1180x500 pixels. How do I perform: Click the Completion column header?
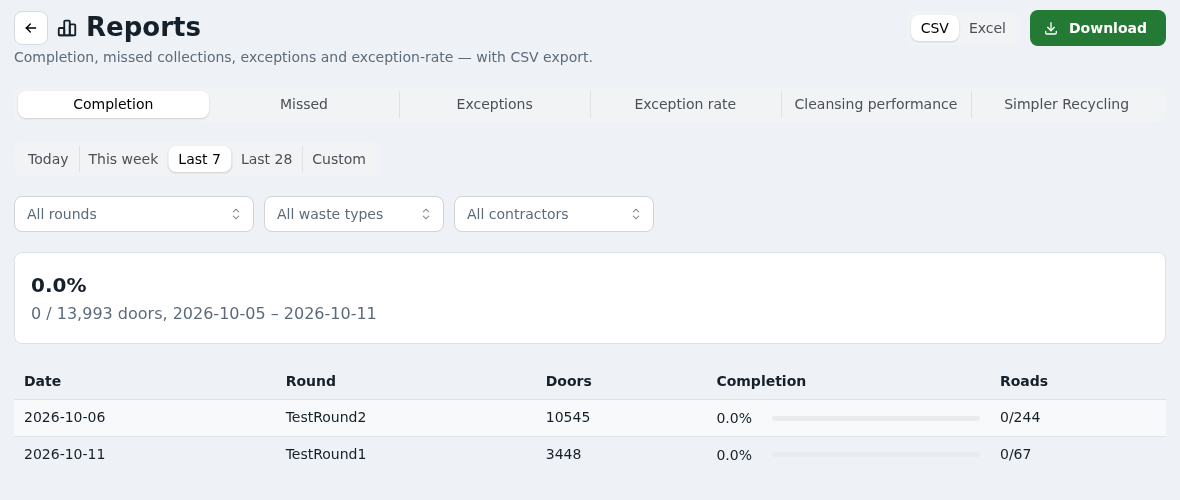pyautogui.click(x=761, y=382)
